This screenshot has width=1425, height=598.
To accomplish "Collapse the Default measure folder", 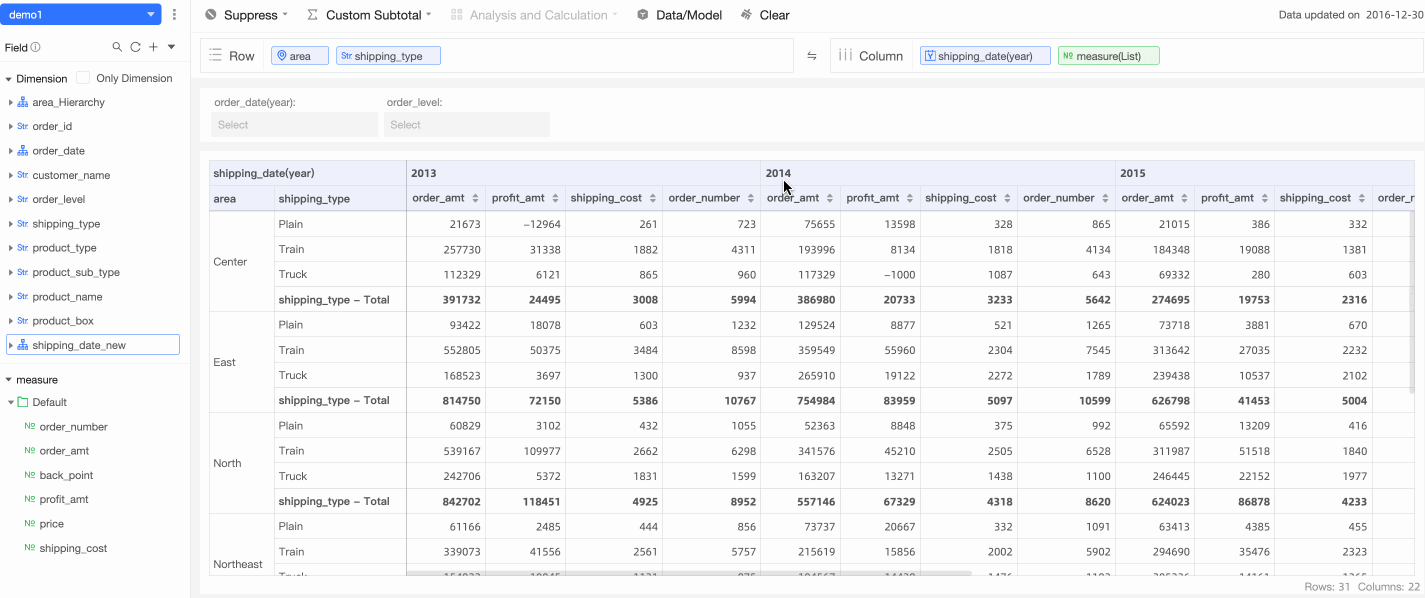I will 11,403.
